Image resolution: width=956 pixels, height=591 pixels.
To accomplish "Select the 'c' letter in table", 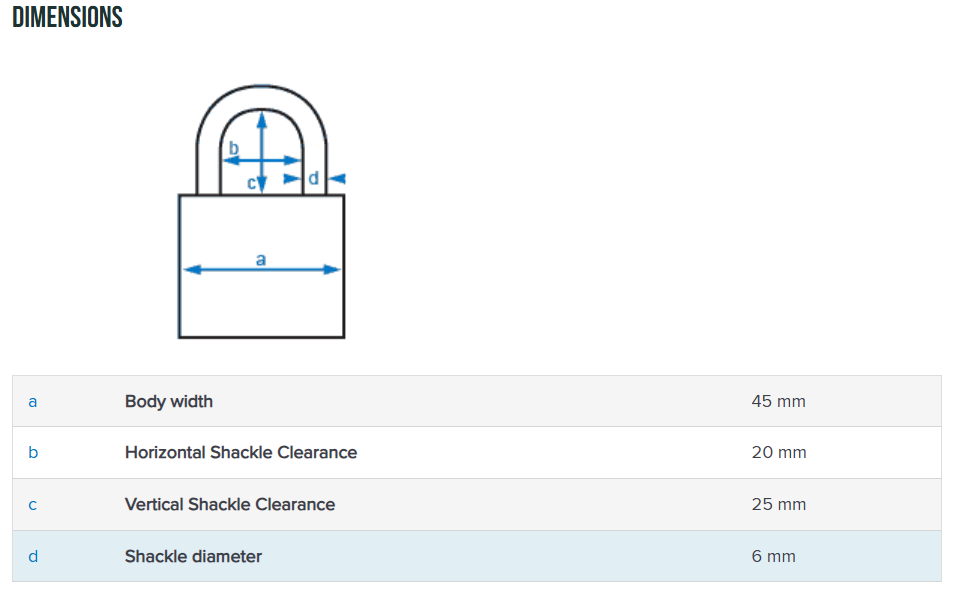I will pos(33,505).
